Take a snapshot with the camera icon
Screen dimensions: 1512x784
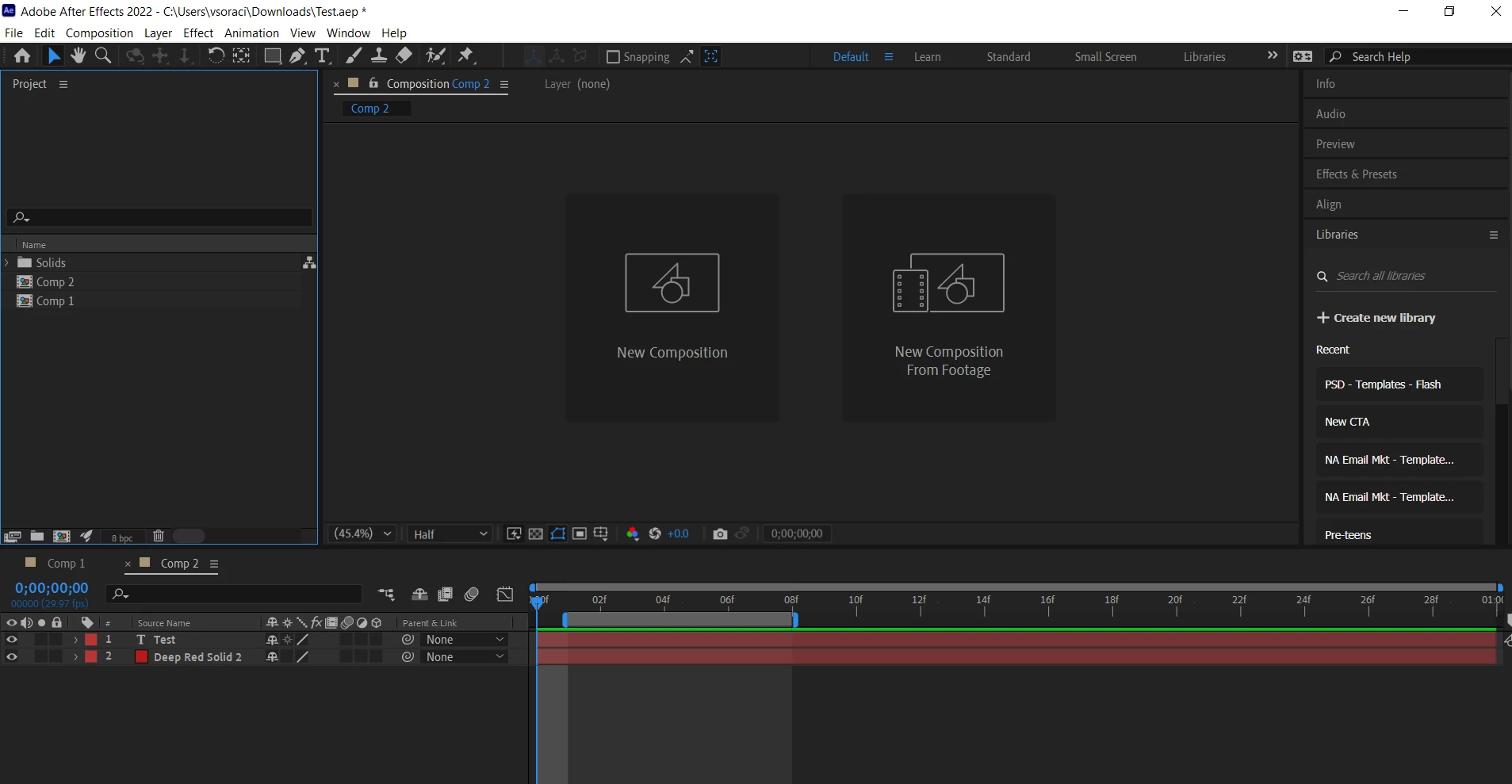point(720,534)
